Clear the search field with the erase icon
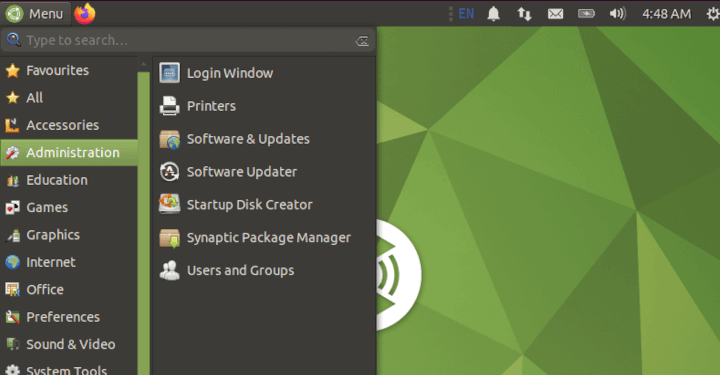 click(362, 41)
